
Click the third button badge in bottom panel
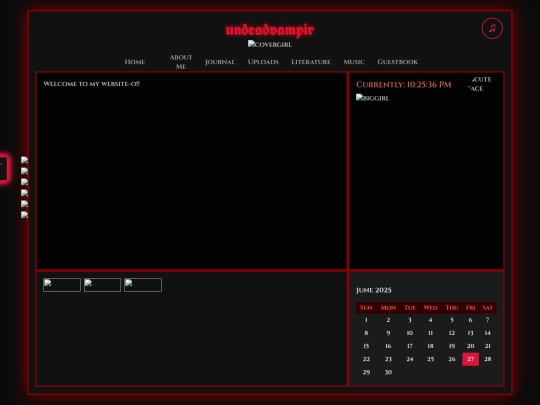(x=143, y=285)
